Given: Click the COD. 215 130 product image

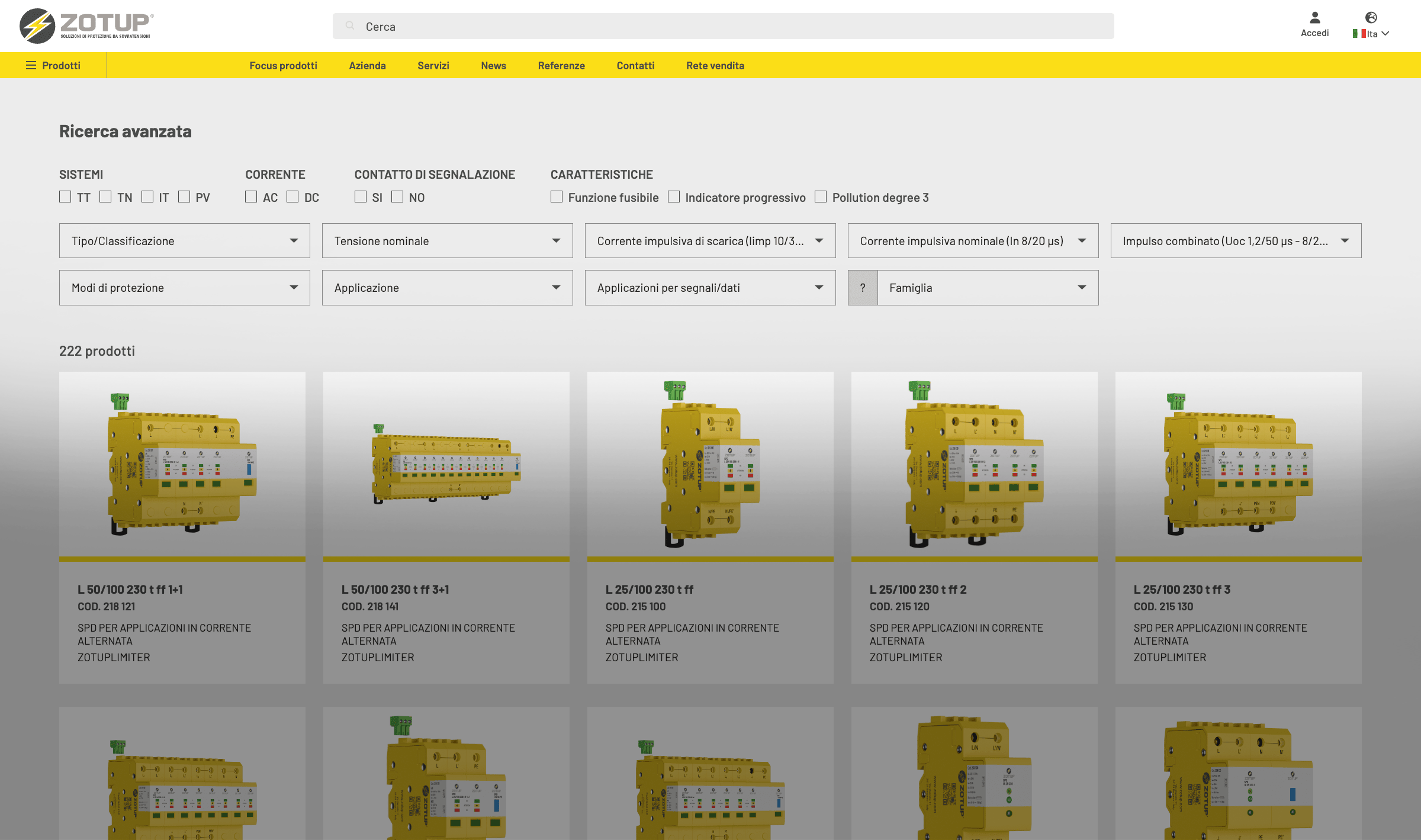Looking at the screenshot, I should coord(1239,464).
